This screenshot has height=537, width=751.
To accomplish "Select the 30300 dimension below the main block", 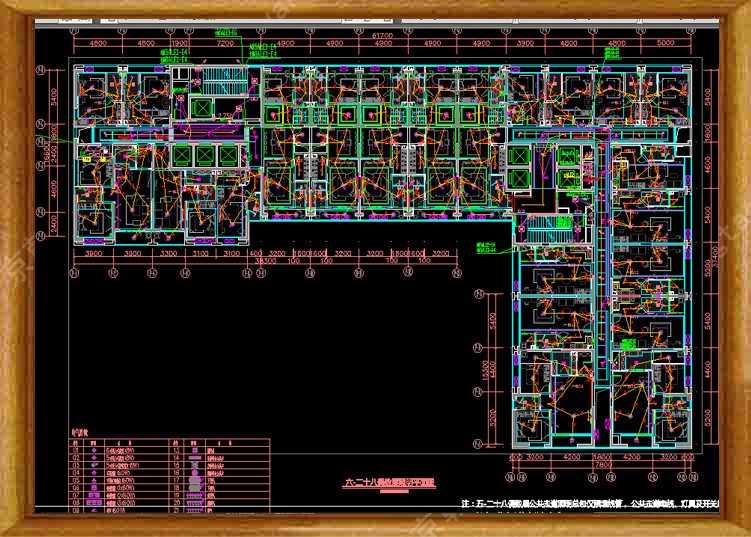I will [264, 261].
